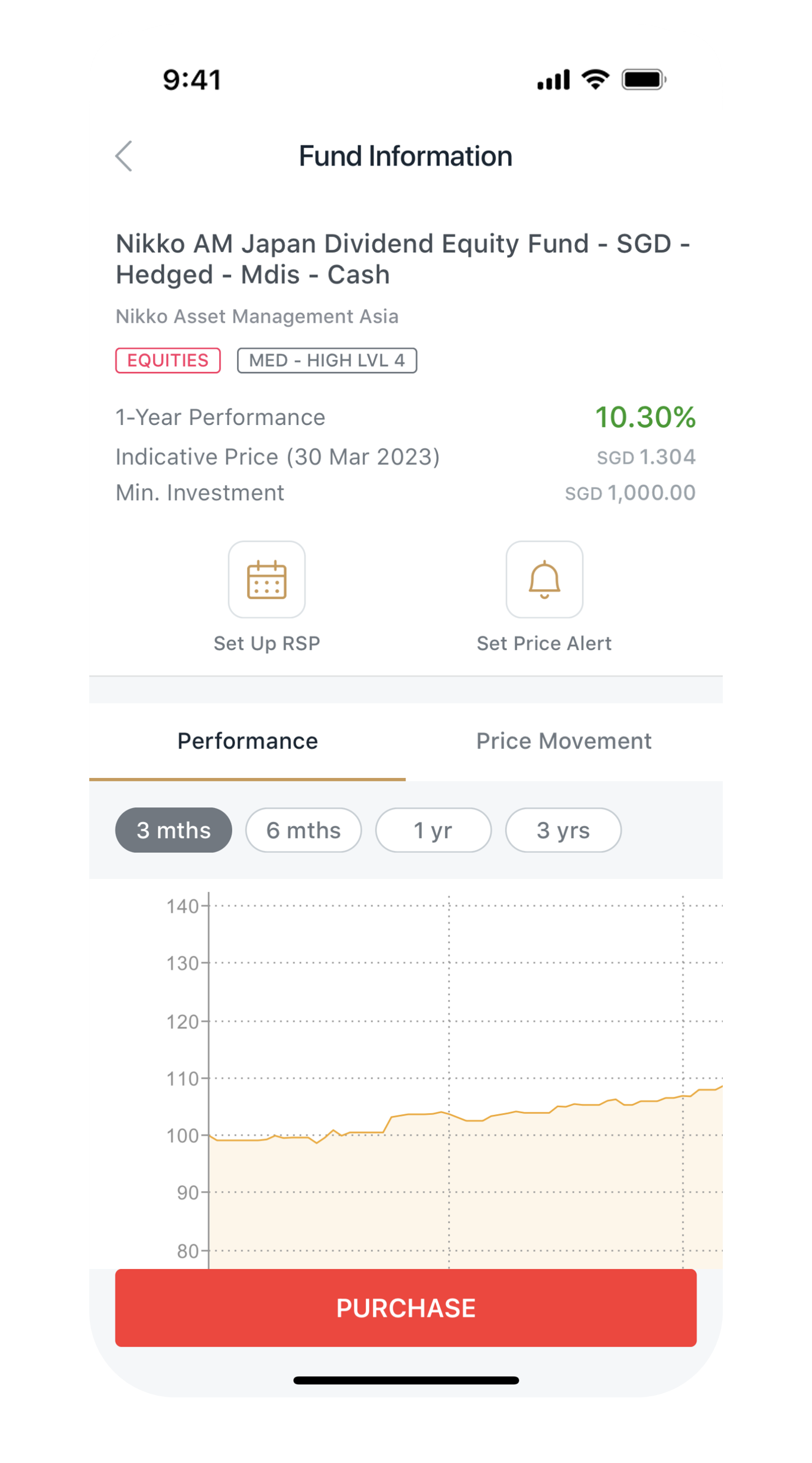Screen dimensions: 812x1463
Task: Tap the Set Price Alert bell icon
Action: pos(544,580)
